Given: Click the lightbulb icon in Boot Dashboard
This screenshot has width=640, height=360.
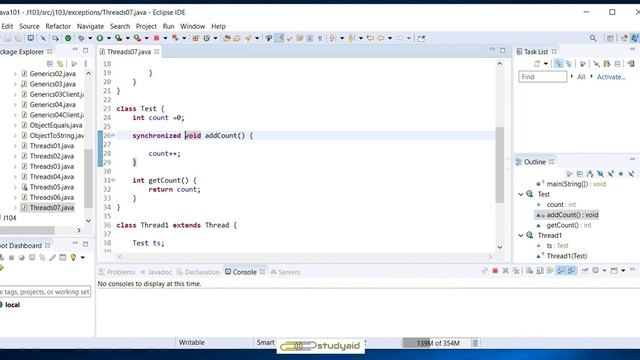Looking at the screenshot, I should click(73, 257).
